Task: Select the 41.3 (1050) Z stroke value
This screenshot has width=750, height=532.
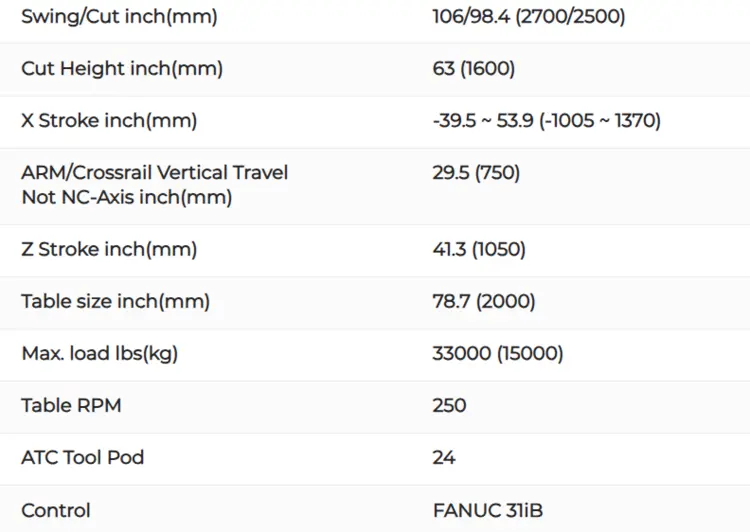Action: [479, 249]
